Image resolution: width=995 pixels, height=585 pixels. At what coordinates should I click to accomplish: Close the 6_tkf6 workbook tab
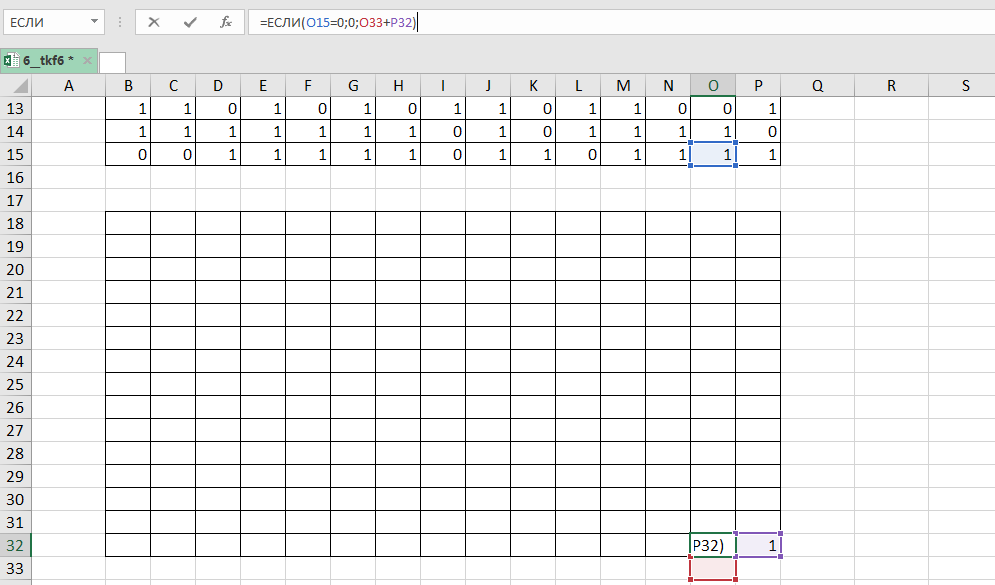(86, 61)
